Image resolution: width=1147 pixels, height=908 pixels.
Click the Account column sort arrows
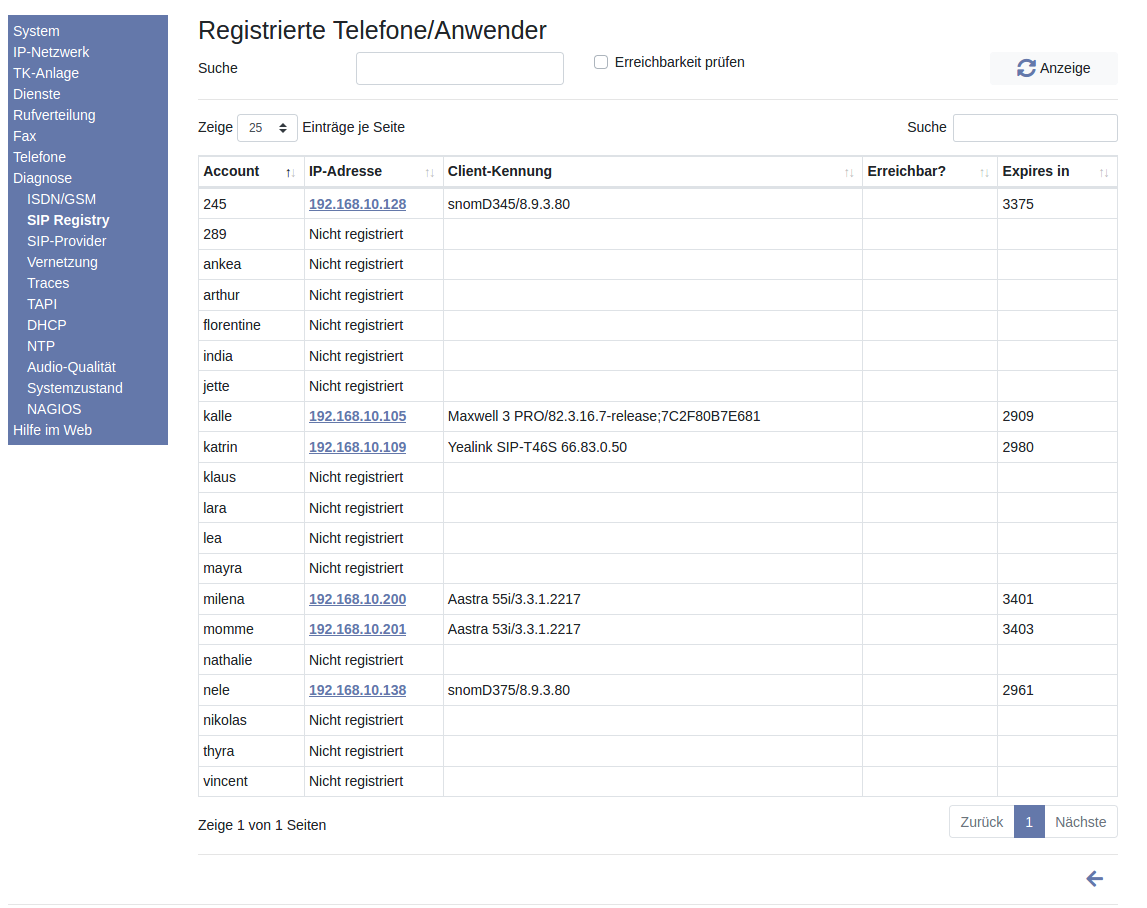[290, 173]
